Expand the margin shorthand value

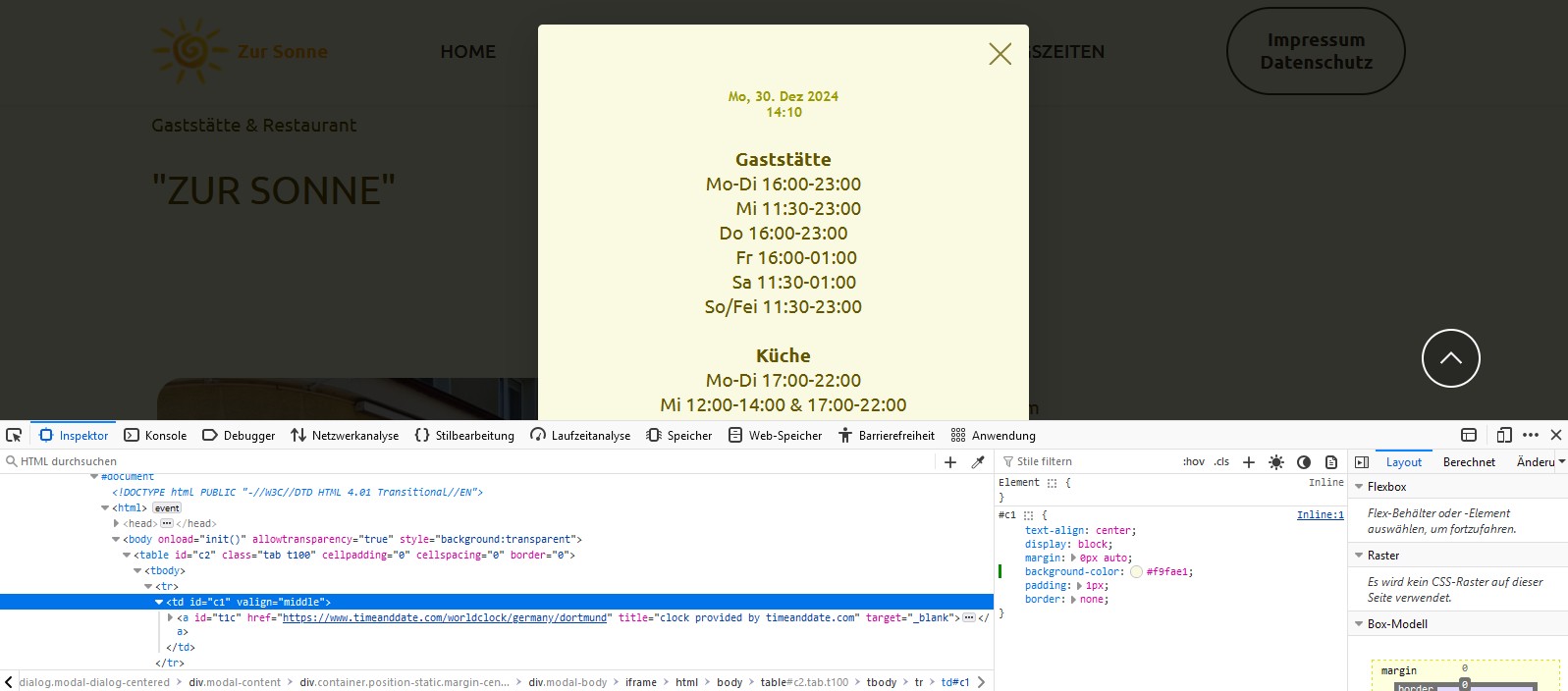(1074, 558)
